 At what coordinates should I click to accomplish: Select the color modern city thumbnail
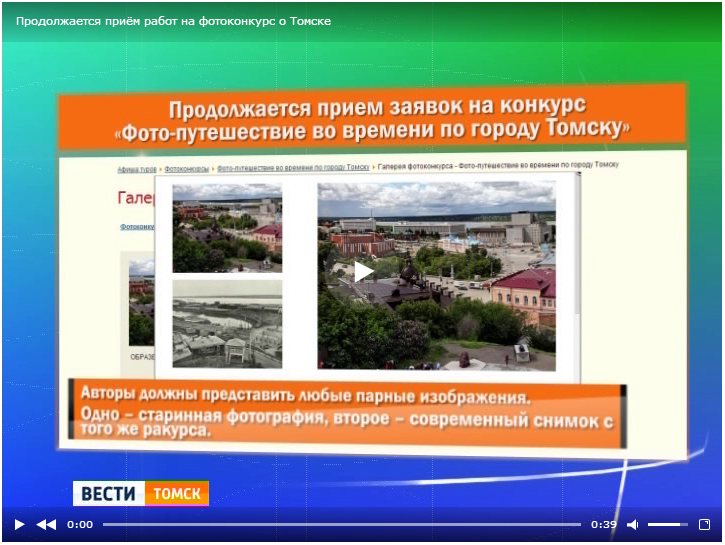coord(227,228)
